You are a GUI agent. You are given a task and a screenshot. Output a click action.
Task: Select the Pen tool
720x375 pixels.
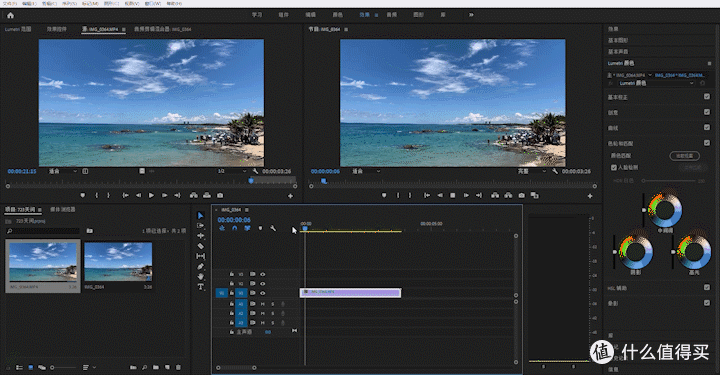click(x=201, y=266)
